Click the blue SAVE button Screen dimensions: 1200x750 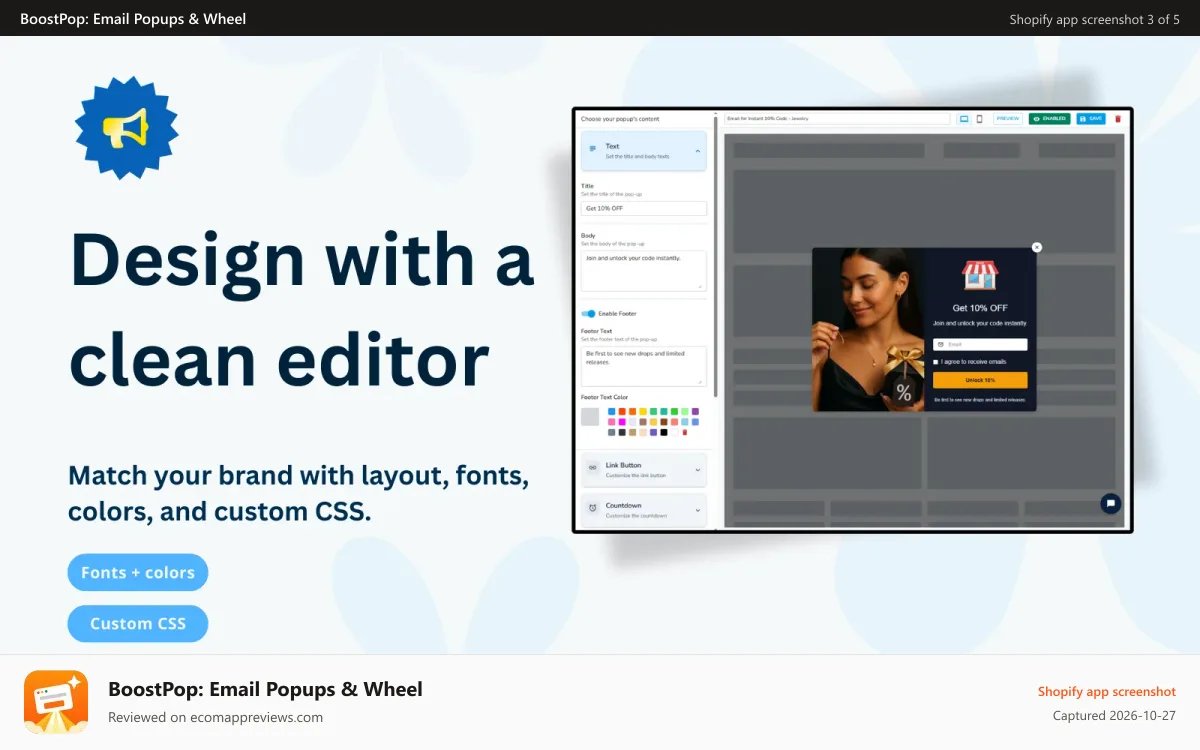tap(1091, 118)
